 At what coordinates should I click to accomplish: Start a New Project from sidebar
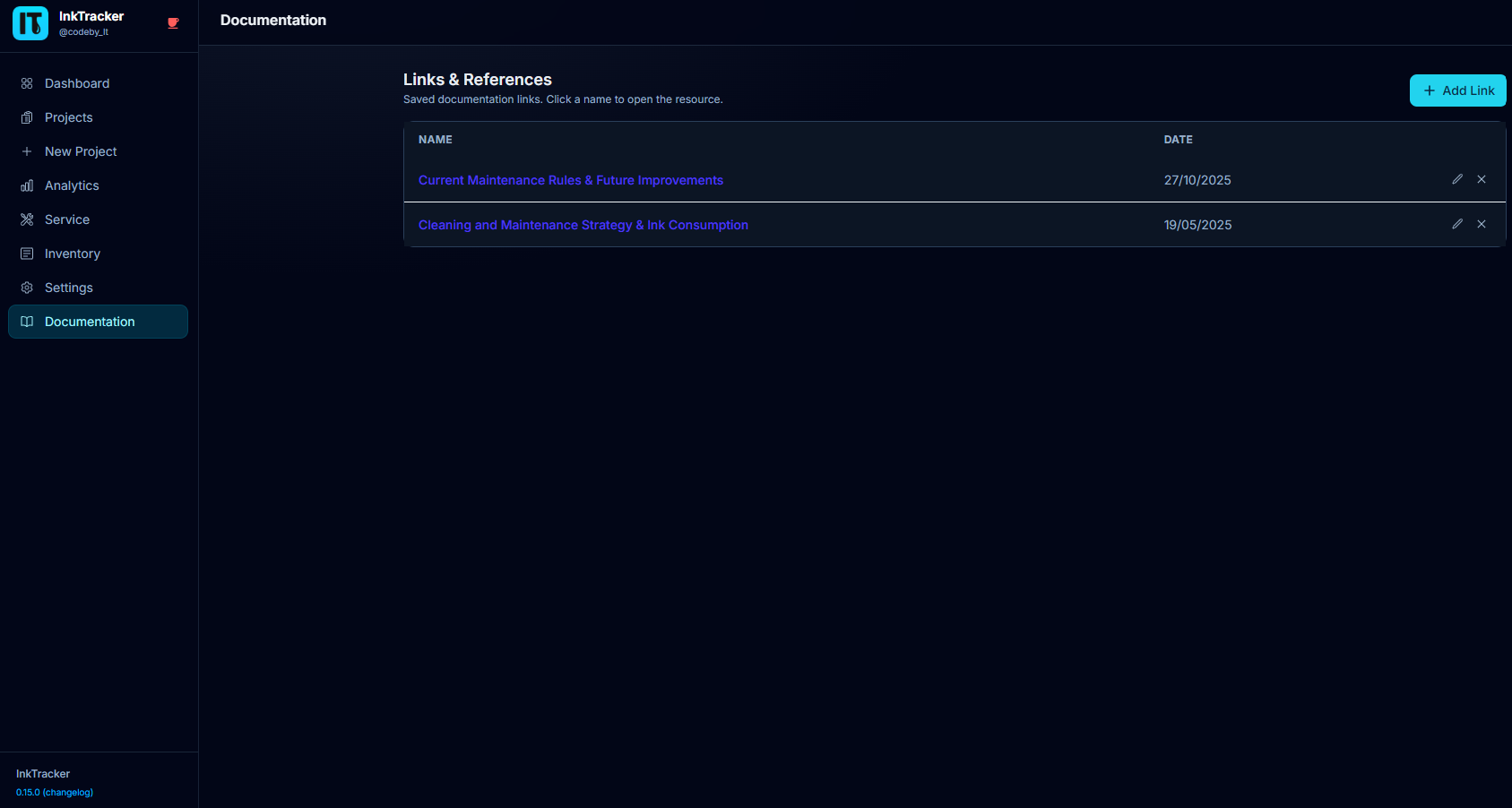click(99, 151)
